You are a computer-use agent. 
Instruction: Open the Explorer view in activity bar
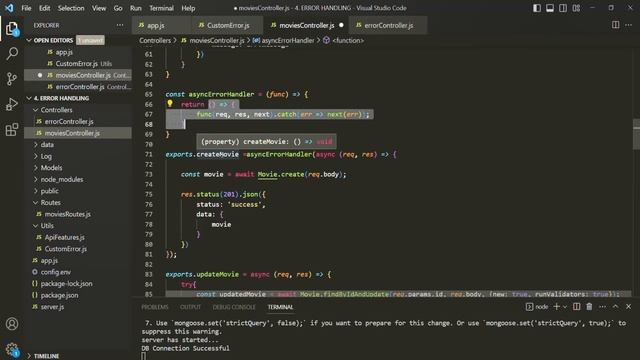click(12, 29)
